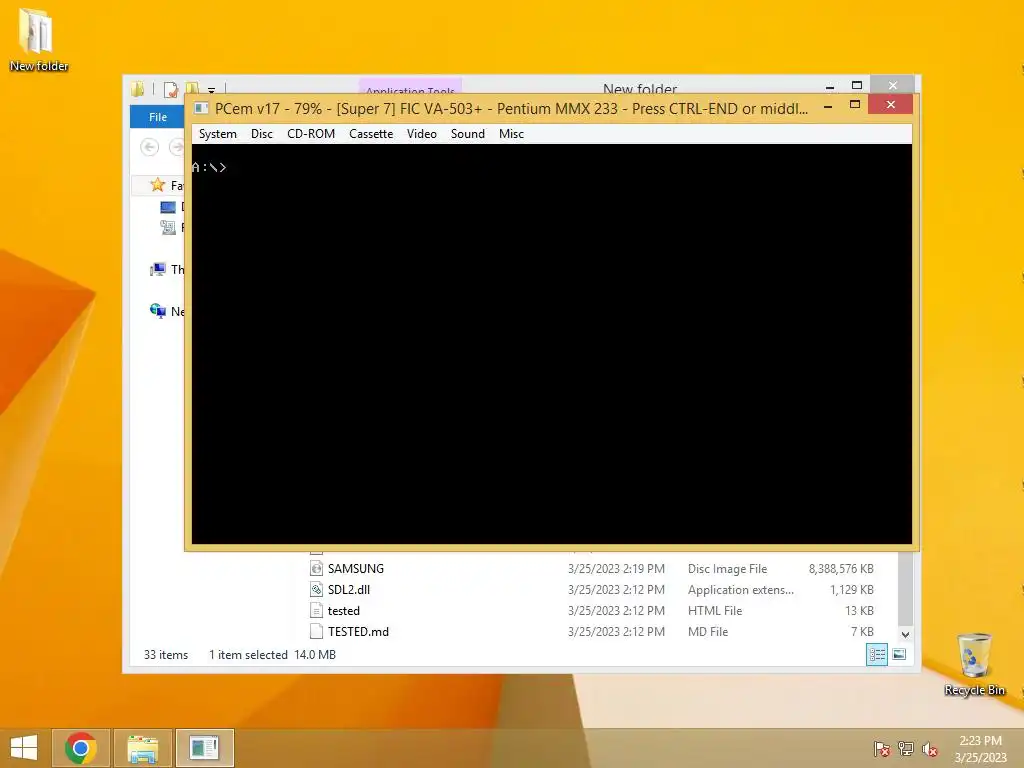This screenshot has width=1024, height=768.
Task: Open the Video menu
Action: click(x=421, y=134)
